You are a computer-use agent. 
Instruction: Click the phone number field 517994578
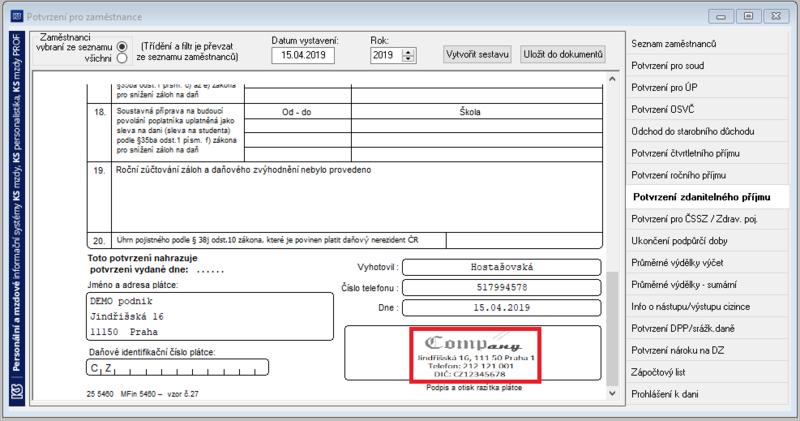tap(502, 287)
